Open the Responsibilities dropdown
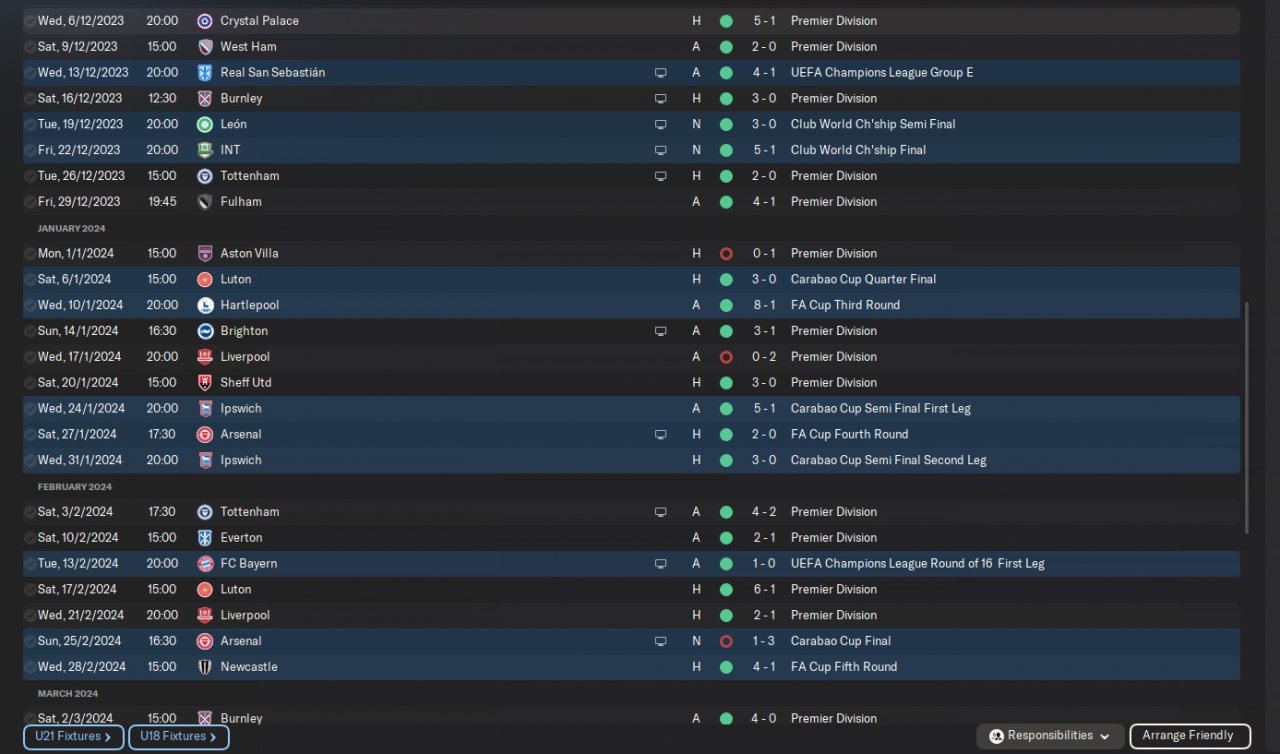The width and height of the screenshot is (1280, 754). point(1049,736)
